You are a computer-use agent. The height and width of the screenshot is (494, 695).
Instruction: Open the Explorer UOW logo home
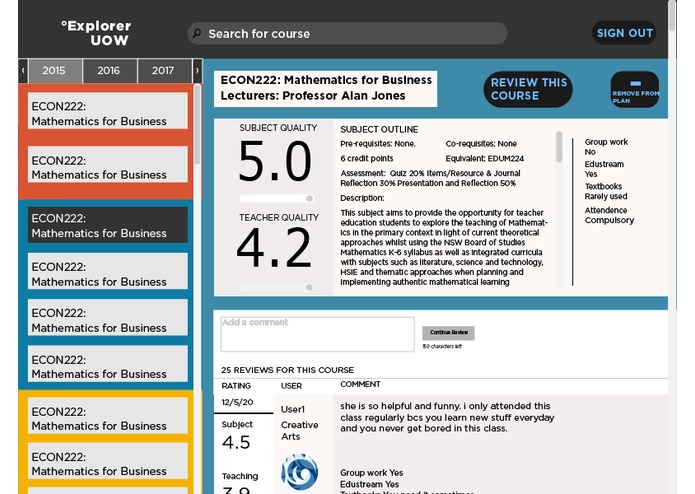coord(96,33)
